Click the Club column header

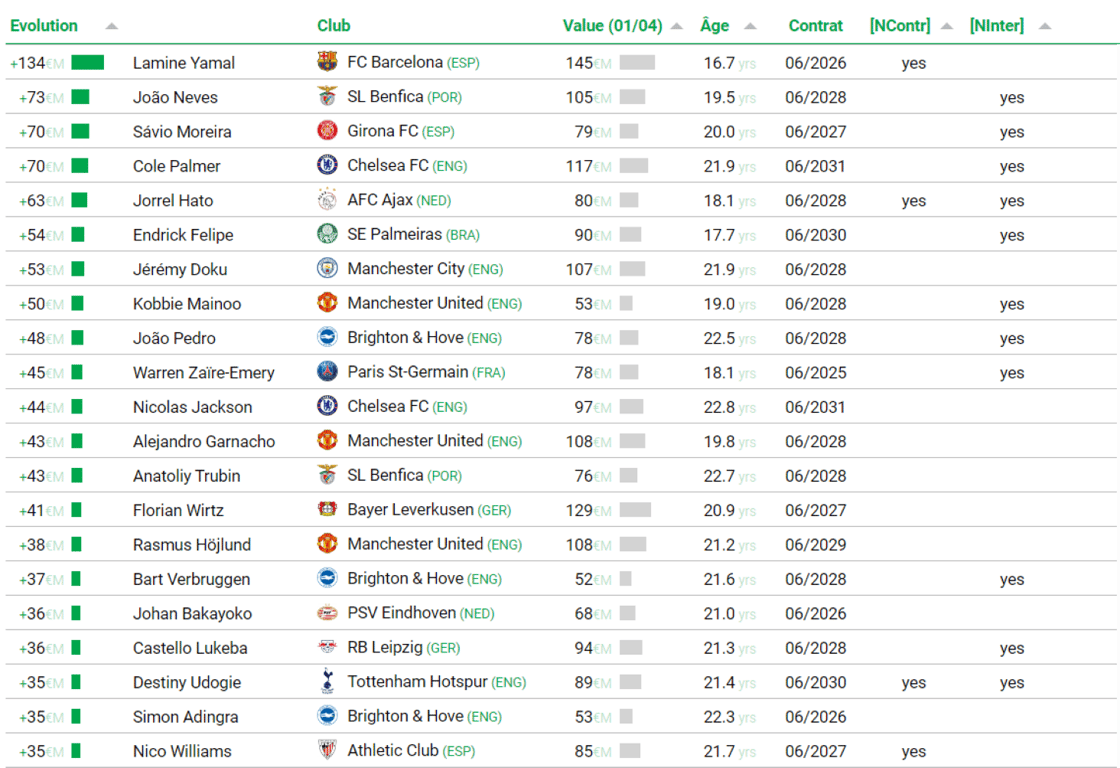point(334,26)
